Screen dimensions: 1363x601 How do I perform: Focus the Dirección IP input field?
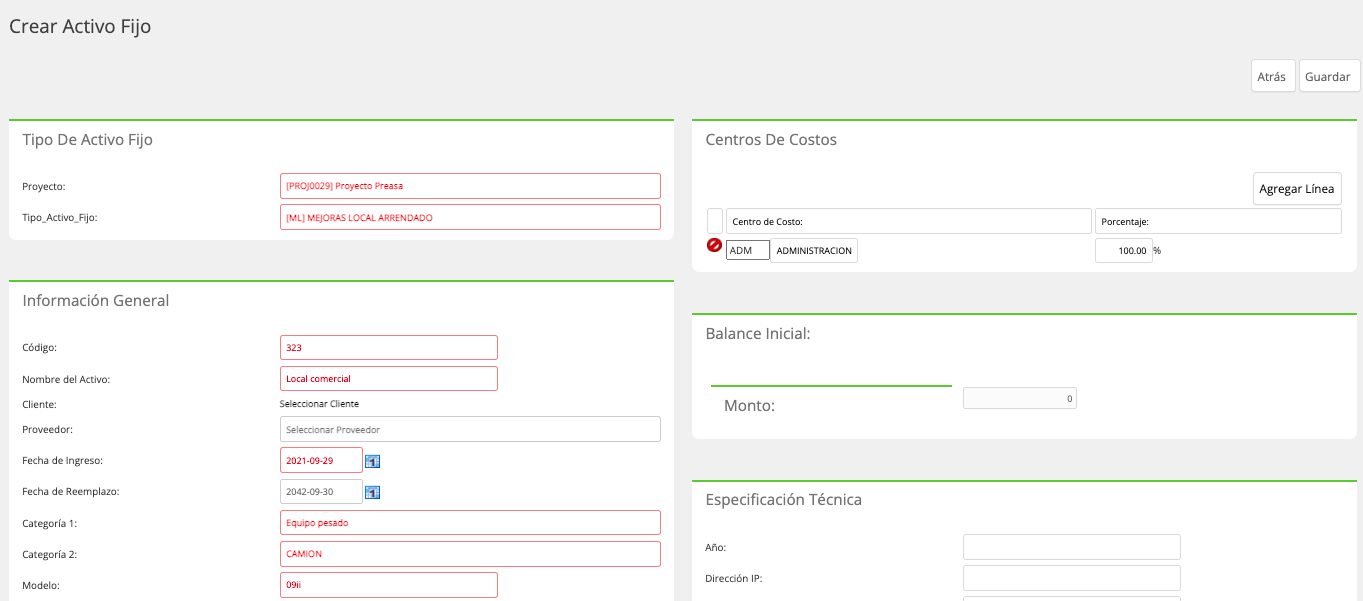click(x=1072, y=578)
